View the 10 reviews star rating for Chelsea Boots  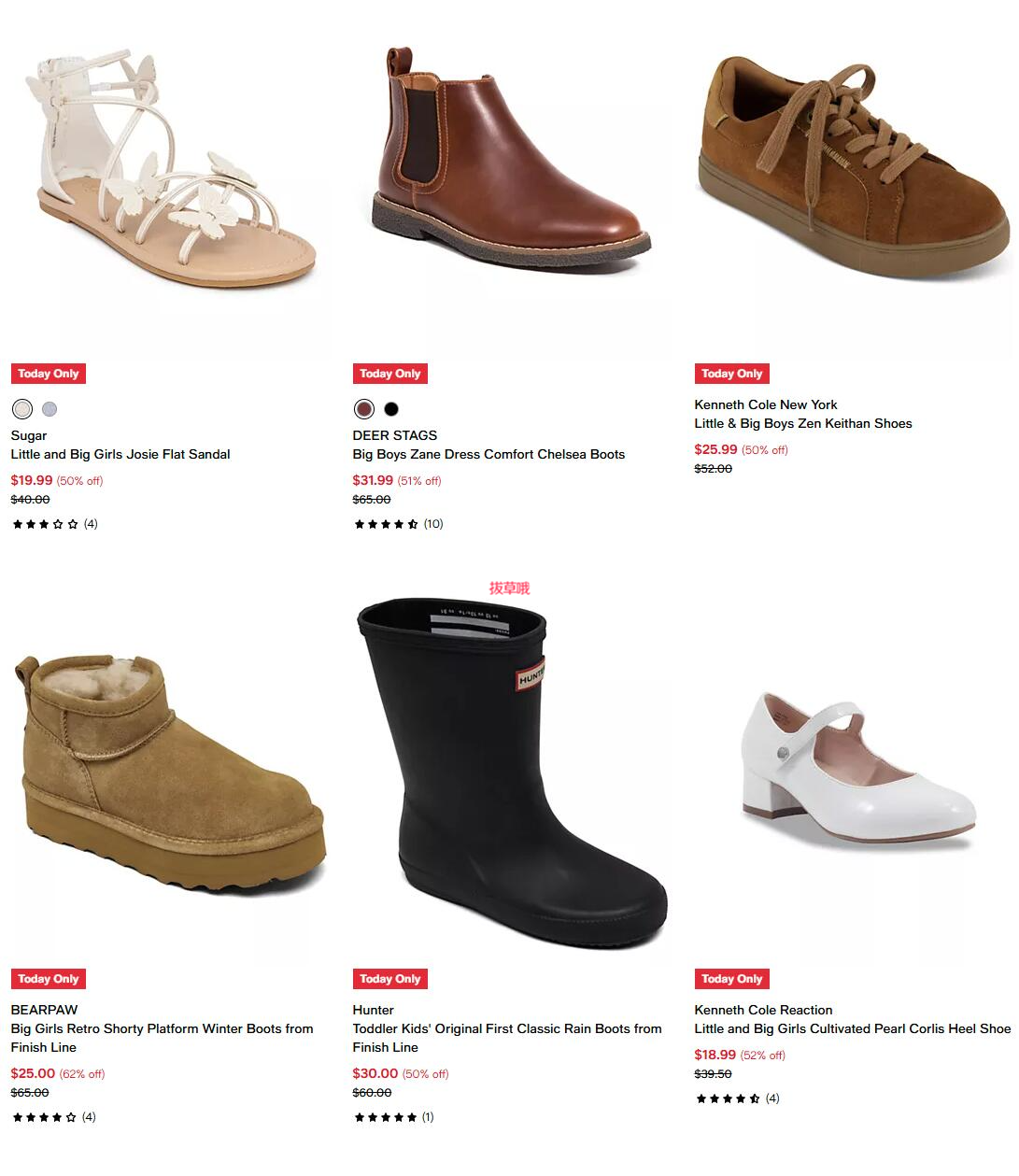coord(398,524)
